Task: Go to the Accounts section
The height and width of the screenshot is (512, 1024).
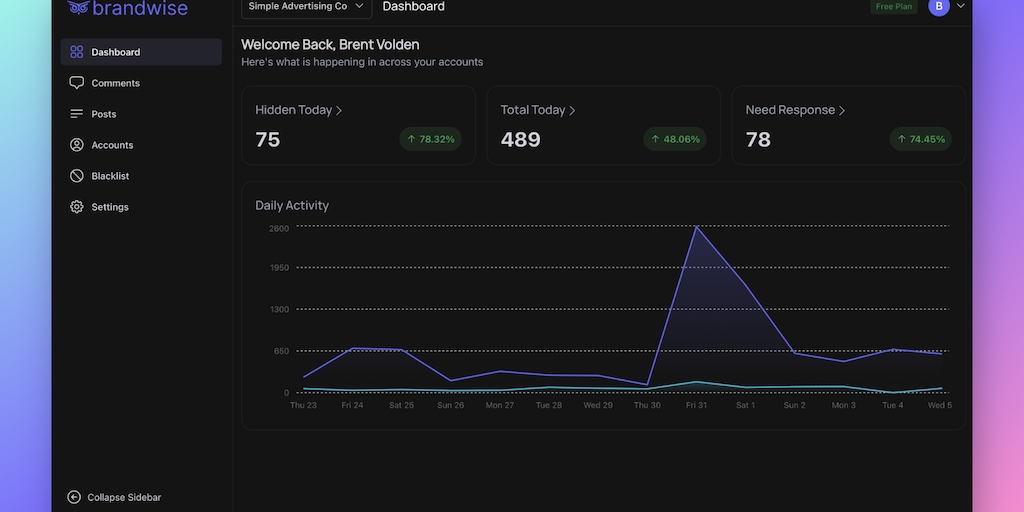Action: [141, 145]
